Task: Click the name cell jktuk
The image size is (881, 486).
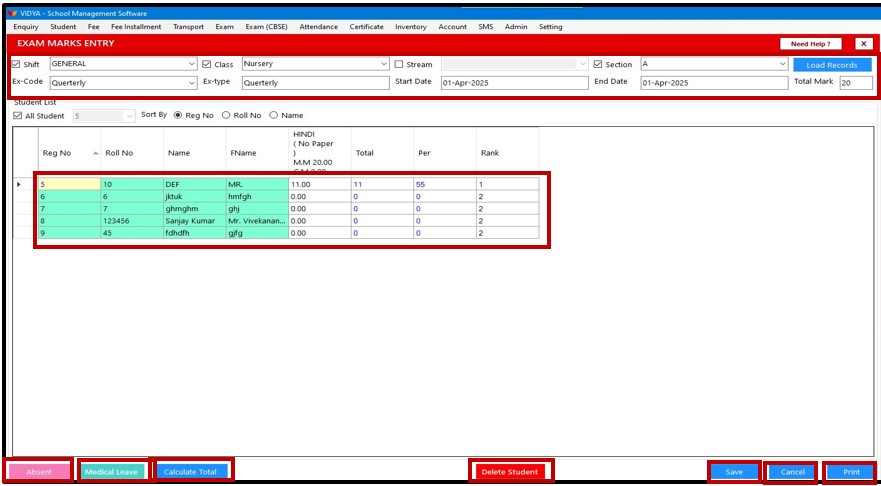Action: [194, 197]
